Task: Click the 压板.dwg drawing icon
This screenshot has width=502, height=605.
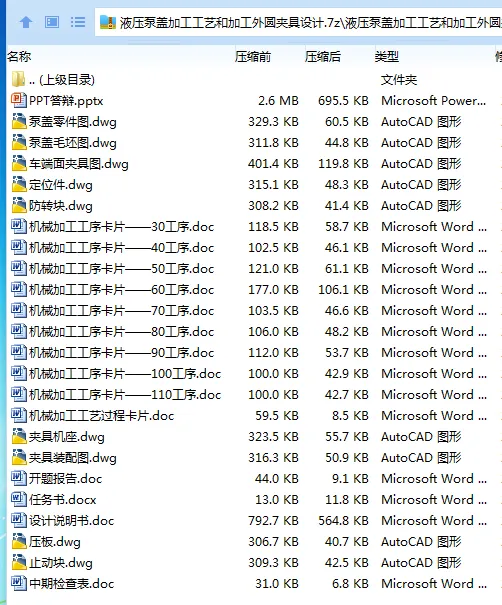Action: click(x=18, y=541)
